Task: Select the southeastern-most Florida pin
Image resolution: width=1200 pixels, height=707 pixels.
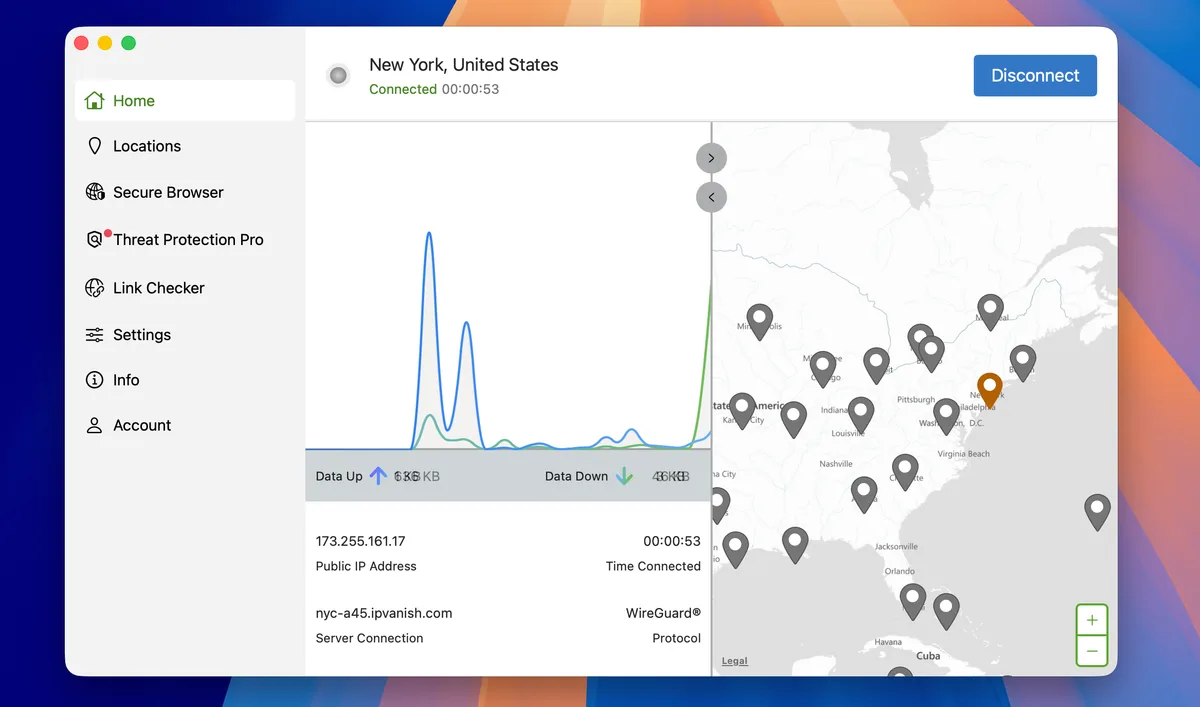Action: (x=946, y=609)
